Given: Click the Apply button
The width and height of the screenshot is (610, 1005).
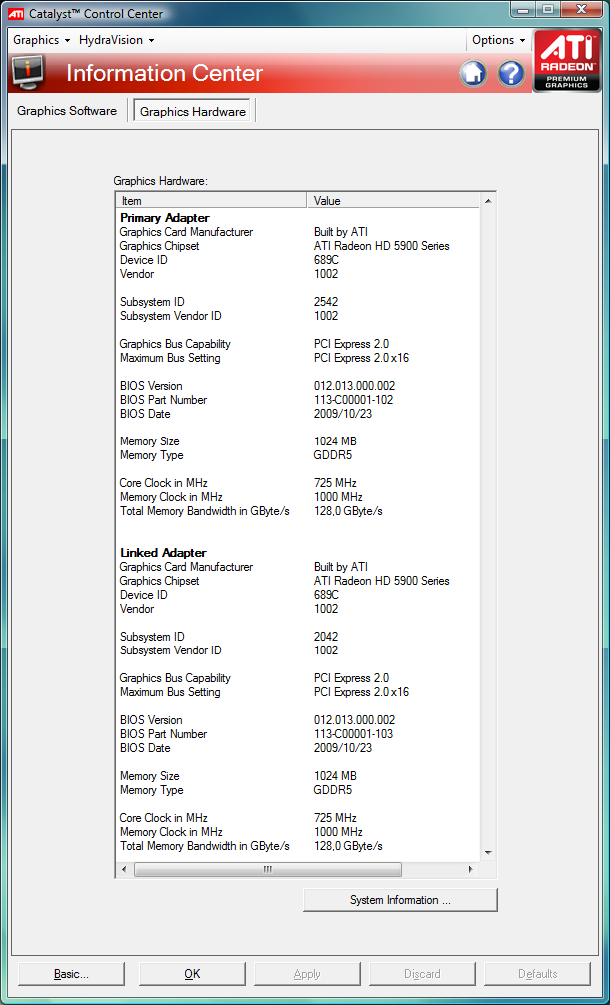Looking at the screenshot, I should (307, 974).
